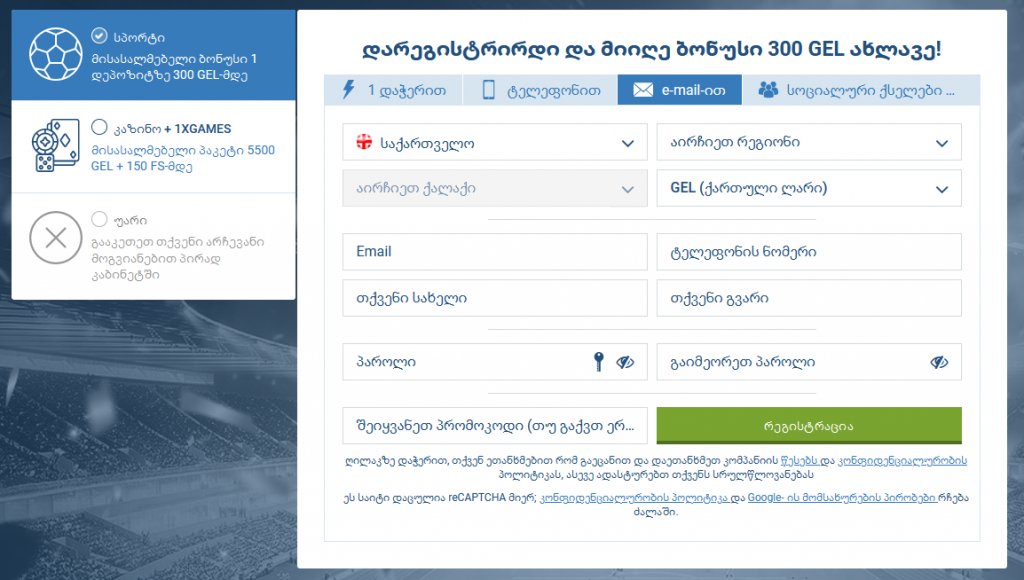The image size is (1024, 580).
Task: Select the Sport bonus radio option
Action: (x=99, y=34)
